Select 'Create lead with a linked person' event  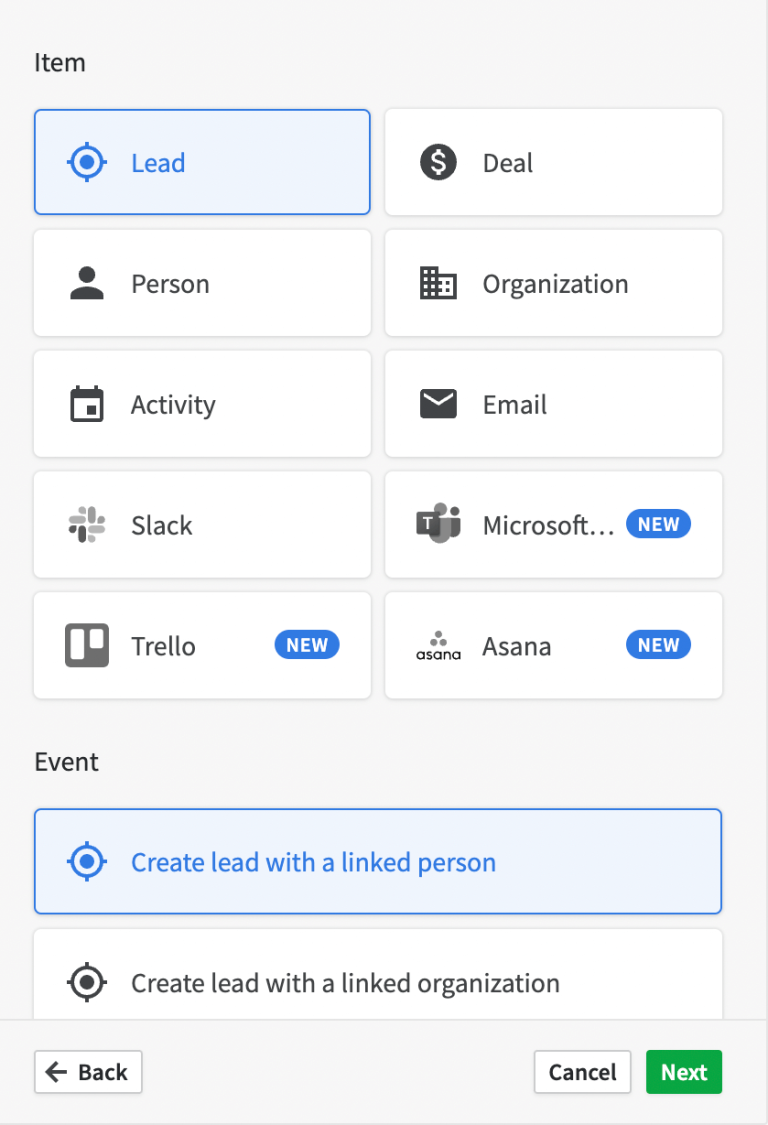click(x=378, y=860)
